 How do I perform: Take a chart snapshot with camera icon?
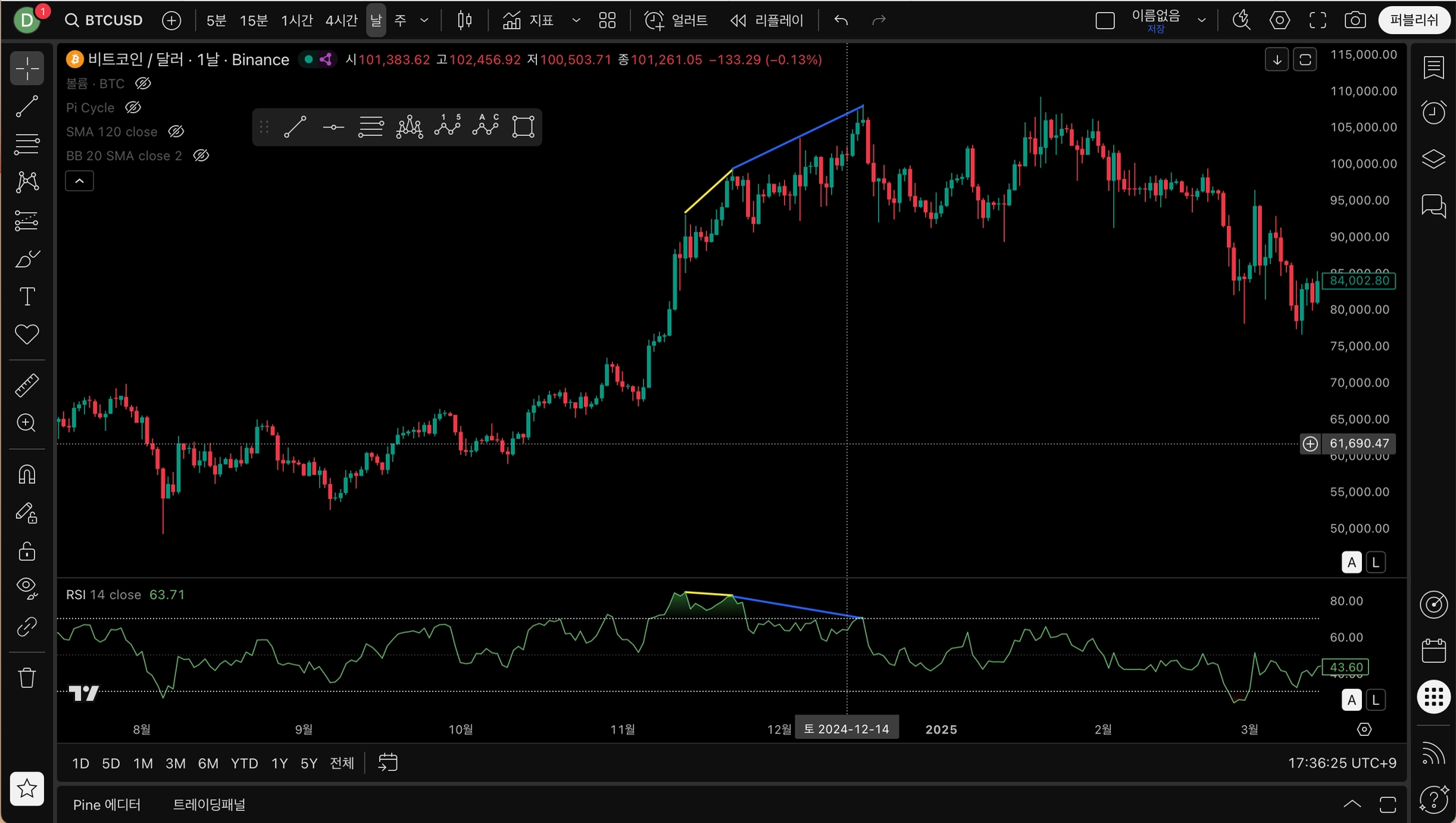tap(1355, 20)
